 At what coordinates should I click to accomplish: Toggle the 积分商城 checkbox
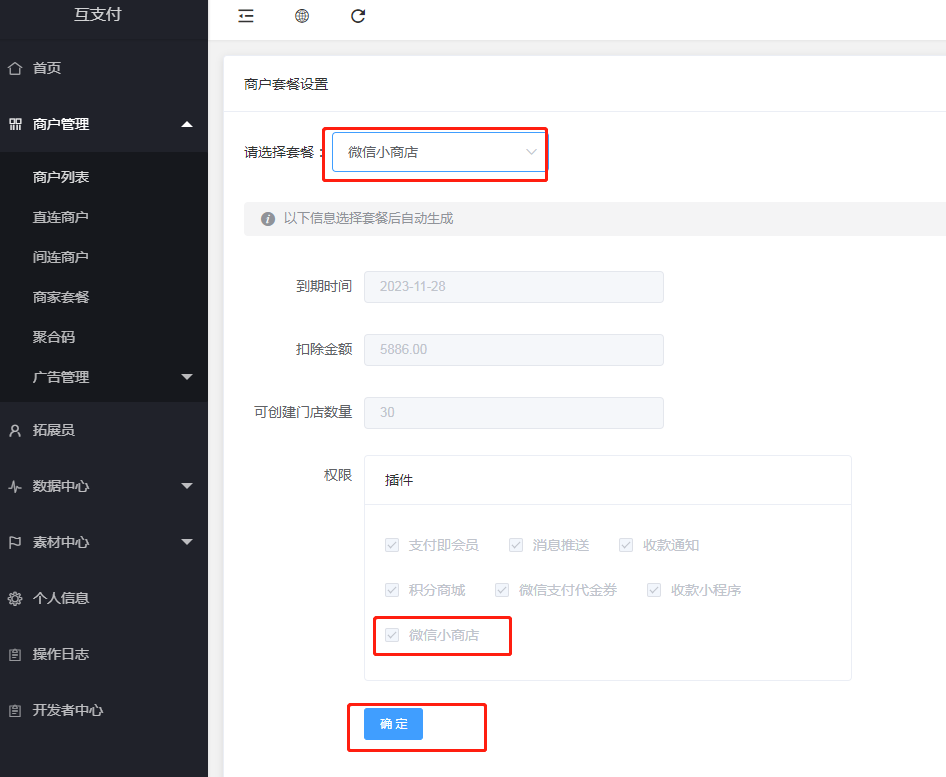(x=392, y=590)
